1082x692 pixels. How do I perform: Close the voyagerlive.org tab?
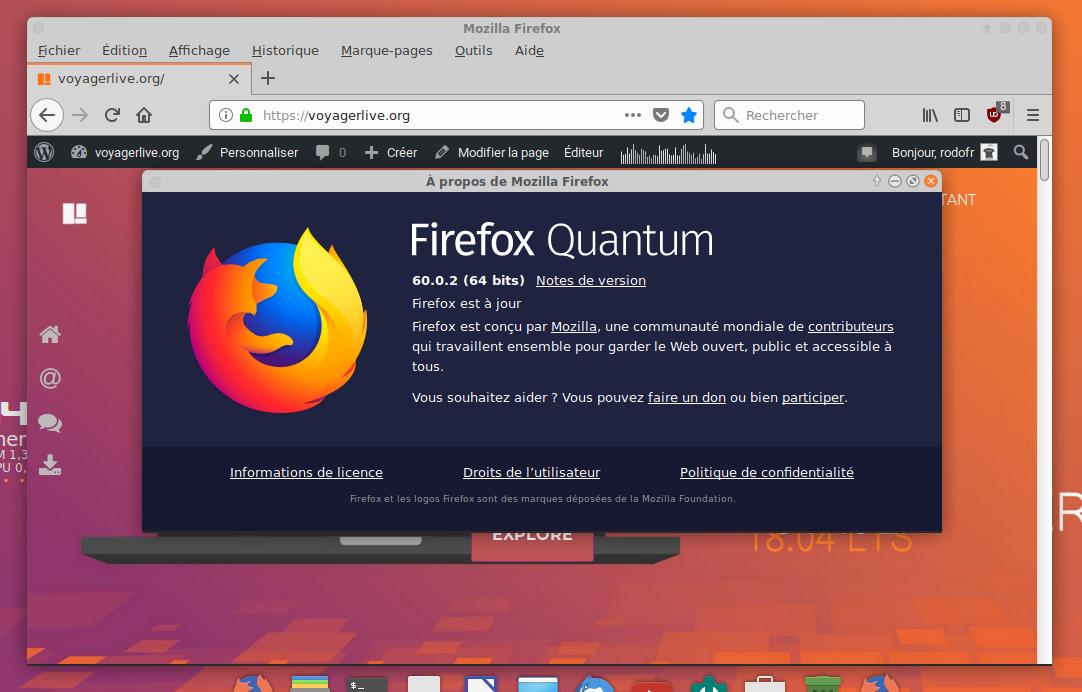click(234, 79)
